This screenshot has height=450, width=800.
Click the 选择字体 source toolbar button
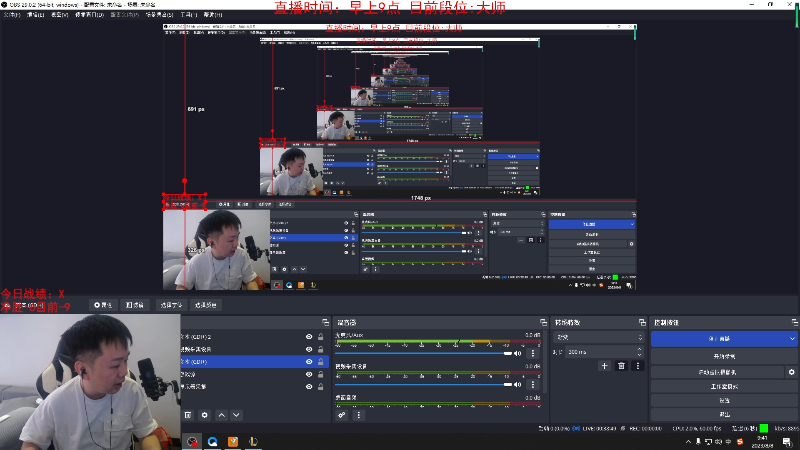(x=171, y=305)
